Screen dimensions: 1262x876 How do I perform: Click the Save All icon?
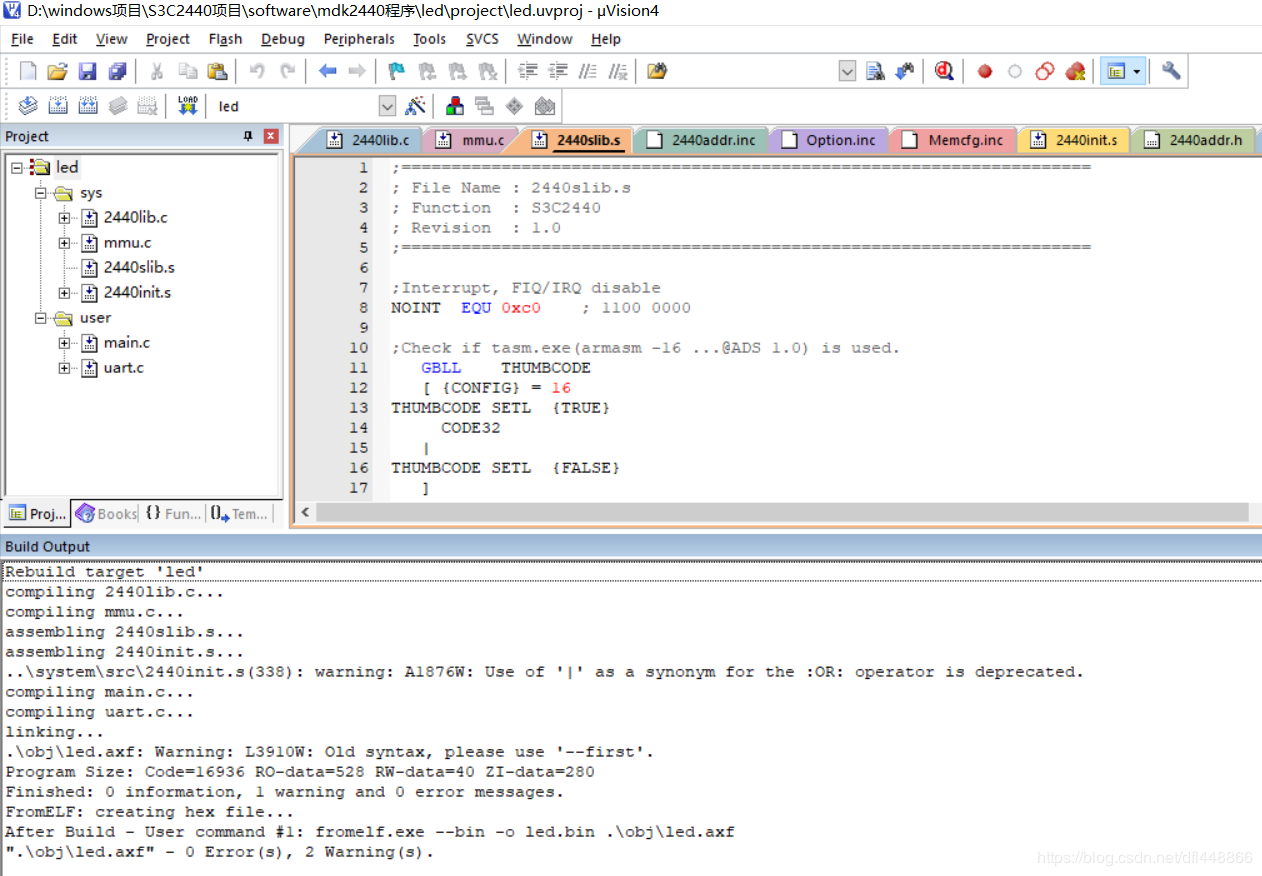pos(118,71)
